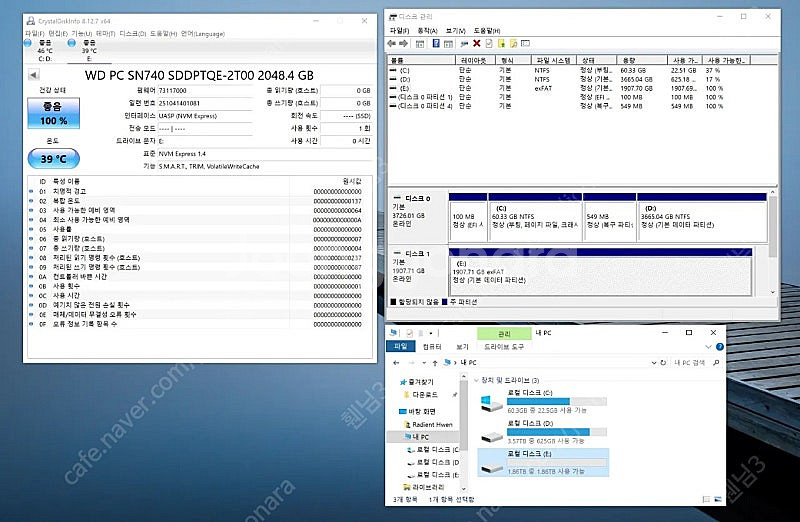Open the address bar history dropdown in Explorer
This screenshot has height=522, width=800.
coord(654,363)
